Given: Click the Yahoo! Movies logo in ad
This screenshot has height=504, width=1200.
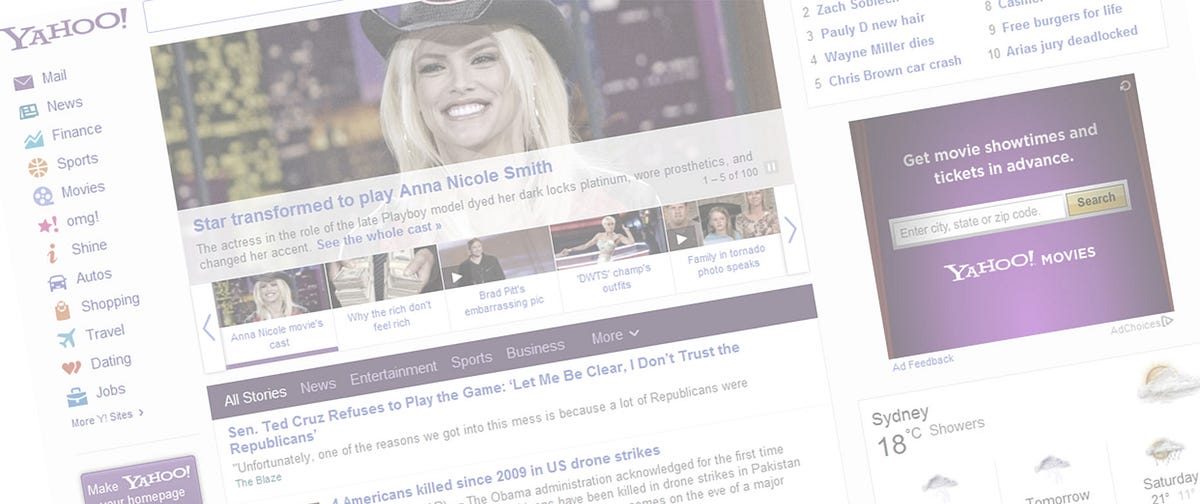Looking at the screenshot, I should click(x=1018, y=264).
